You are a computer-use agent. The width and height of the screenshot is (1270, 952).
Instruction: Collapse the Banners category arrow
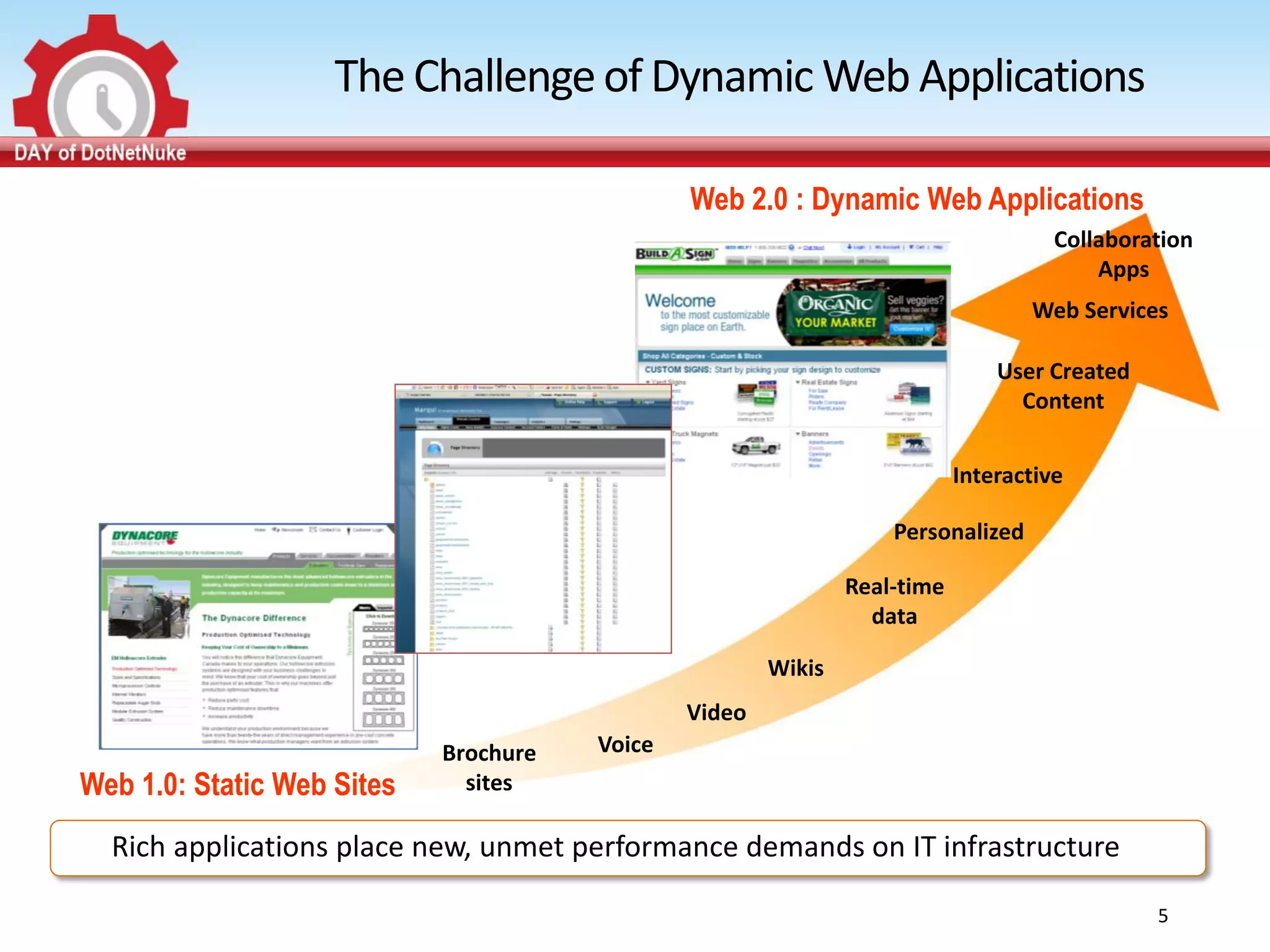(x=799, y=434)
